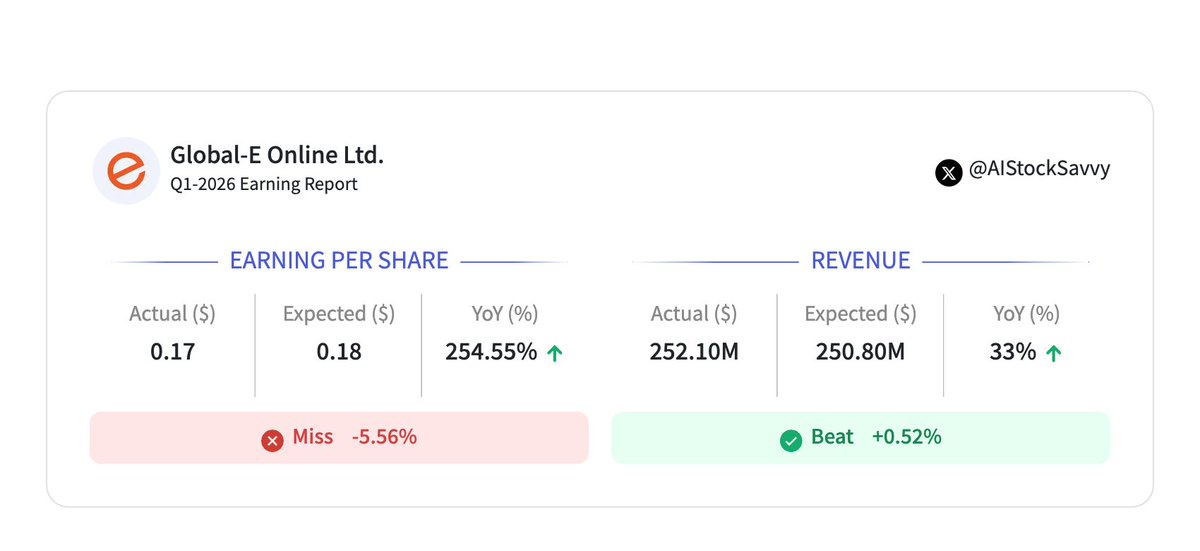This screenshot has width=1200, height=551.
Task: Select the revenue expected value 250.80M
Action: click(x=861, y=352)
